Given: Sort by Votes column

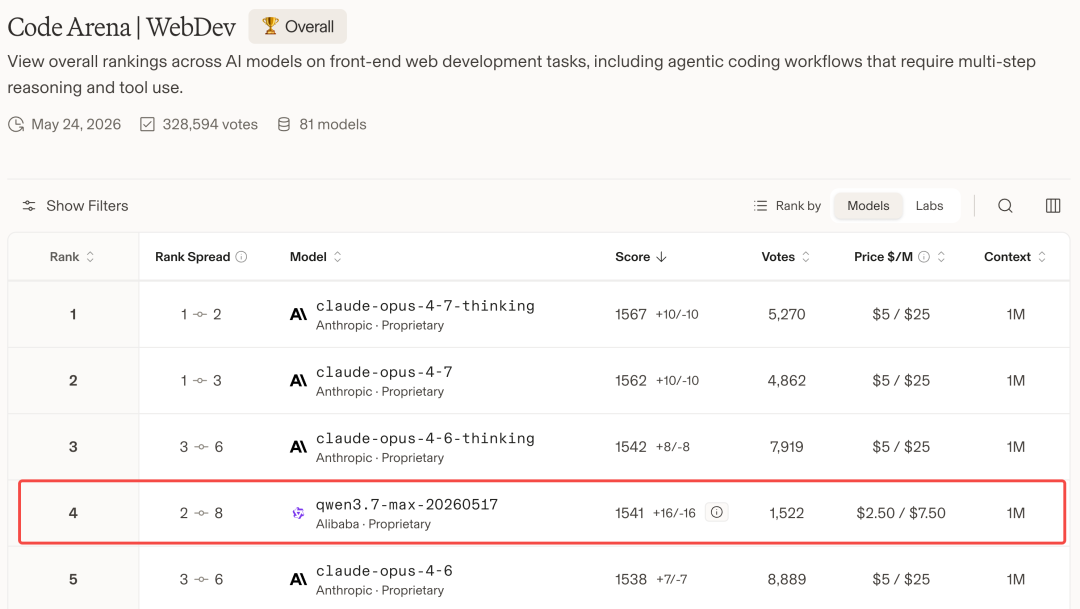Looking at the screenshot, I should [x=785, y=257].
